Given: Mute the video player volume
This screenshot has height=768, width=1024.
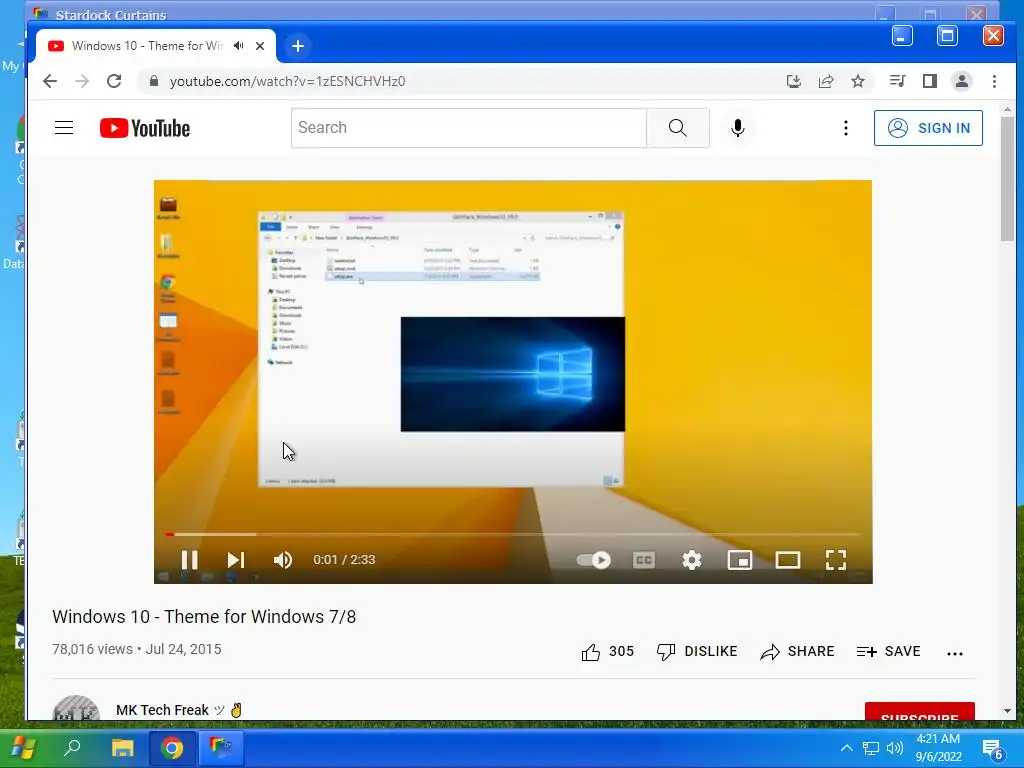Looking at the screenshot, I should pyautogui.click(x=283, y=560).
